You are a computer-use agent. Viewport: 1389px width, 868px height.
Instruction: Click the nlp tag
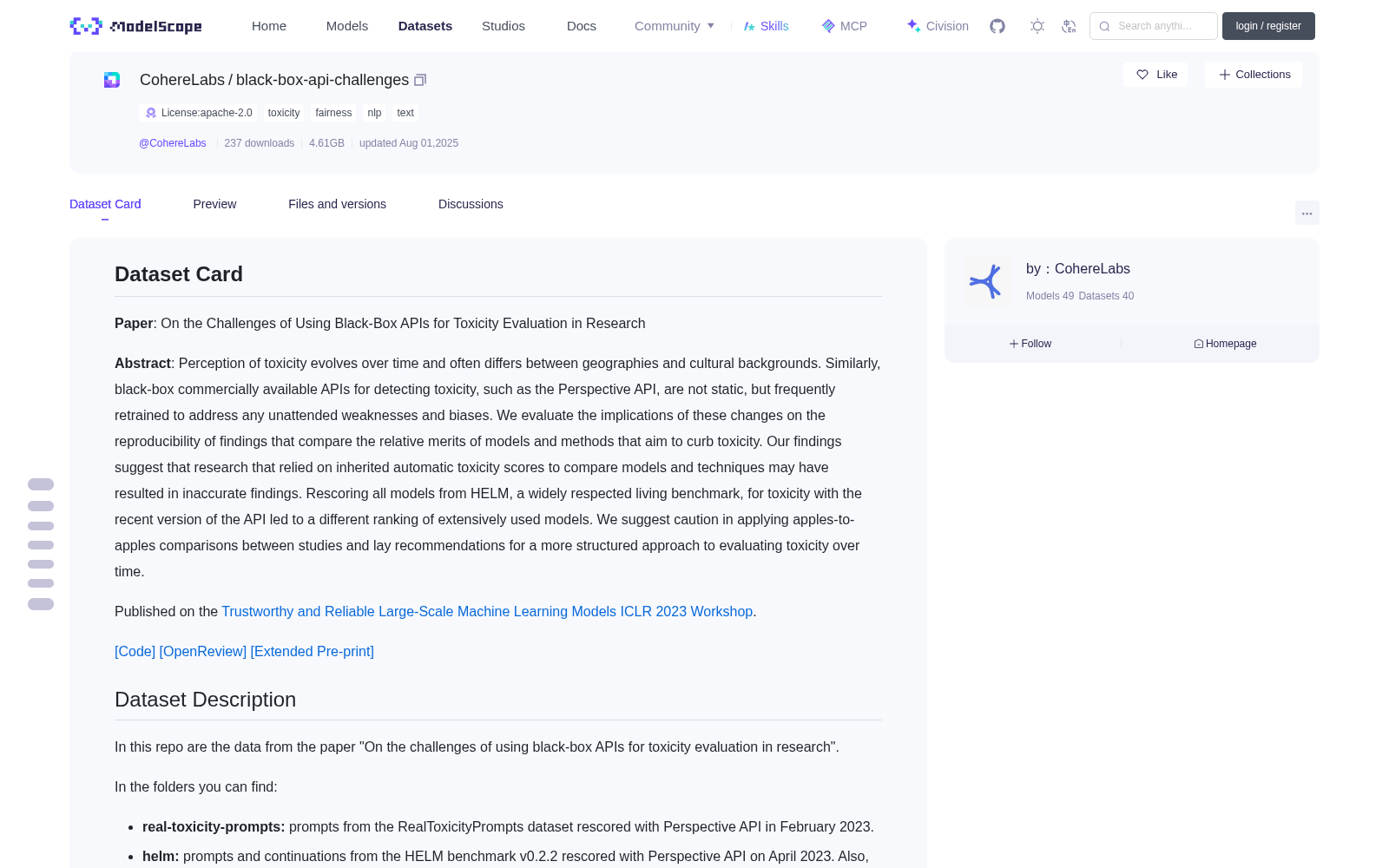(374, 113)
